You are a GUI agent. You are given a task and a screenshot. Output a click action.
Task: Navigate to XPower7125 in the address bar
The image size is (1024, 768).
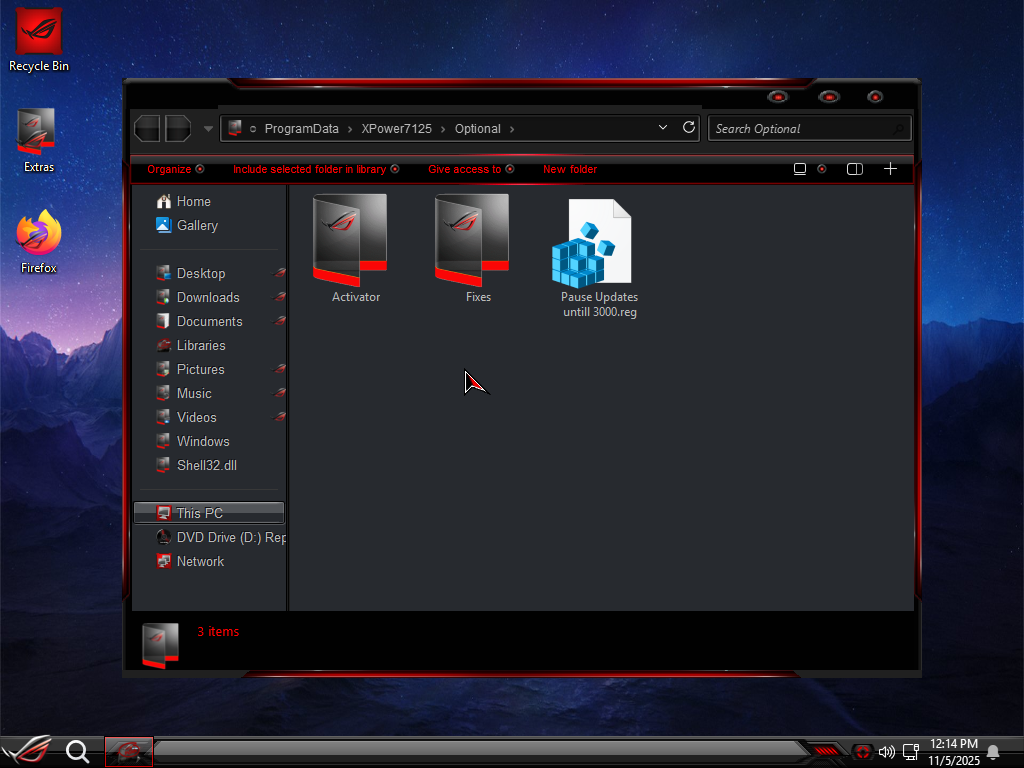pos(396,129)
